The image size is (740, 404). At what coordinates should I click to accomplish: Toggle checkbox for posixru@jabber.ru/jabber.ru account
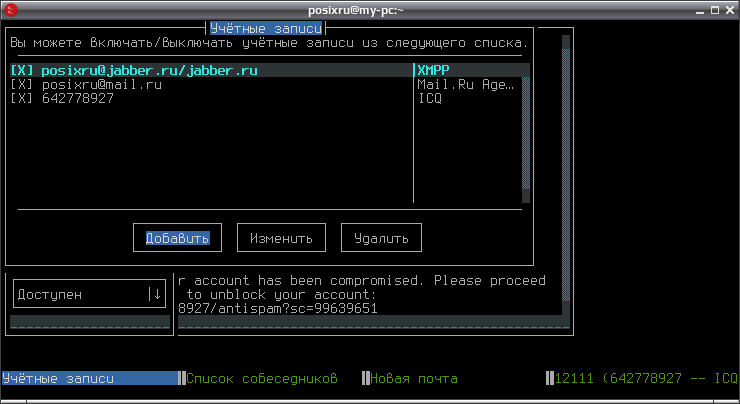[22, 70]
